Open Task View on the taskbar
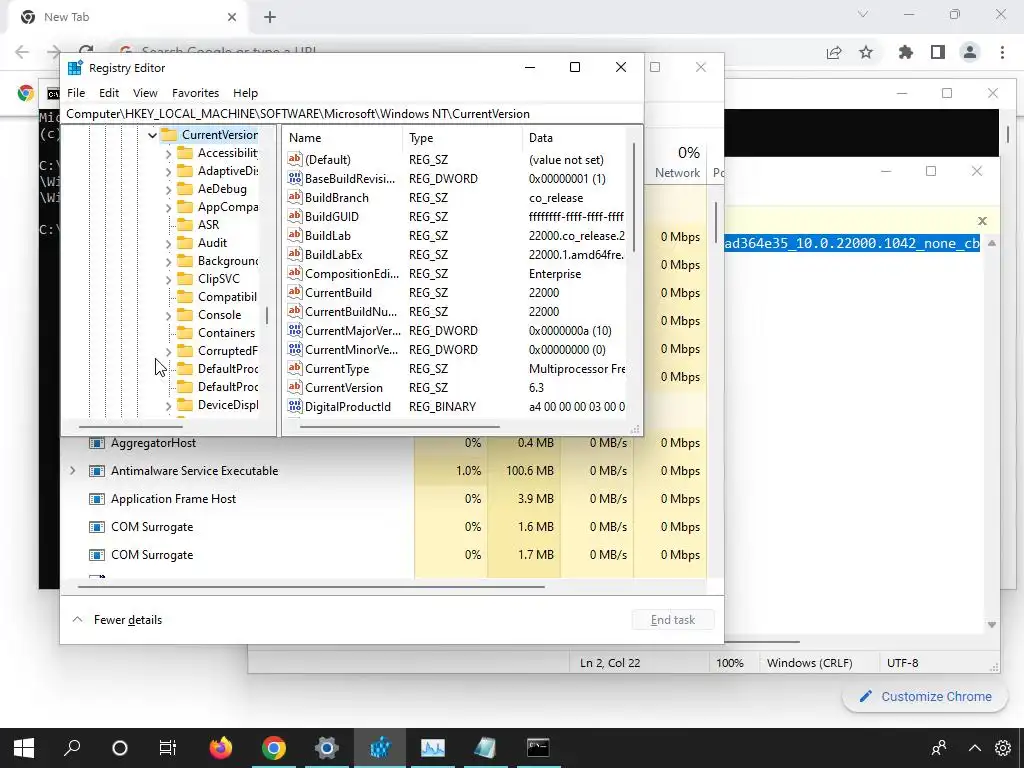This screenshot has width=1024, height=768. (x=168, y=748)
